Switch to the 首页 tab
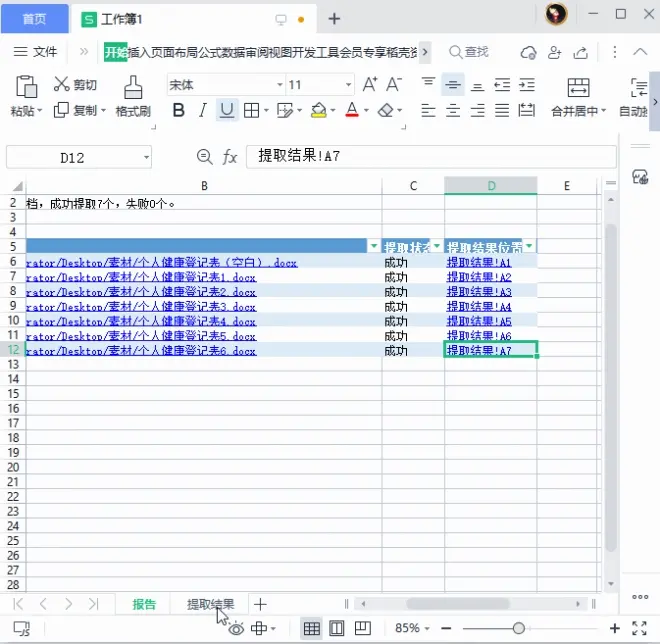 click(35, 19)
